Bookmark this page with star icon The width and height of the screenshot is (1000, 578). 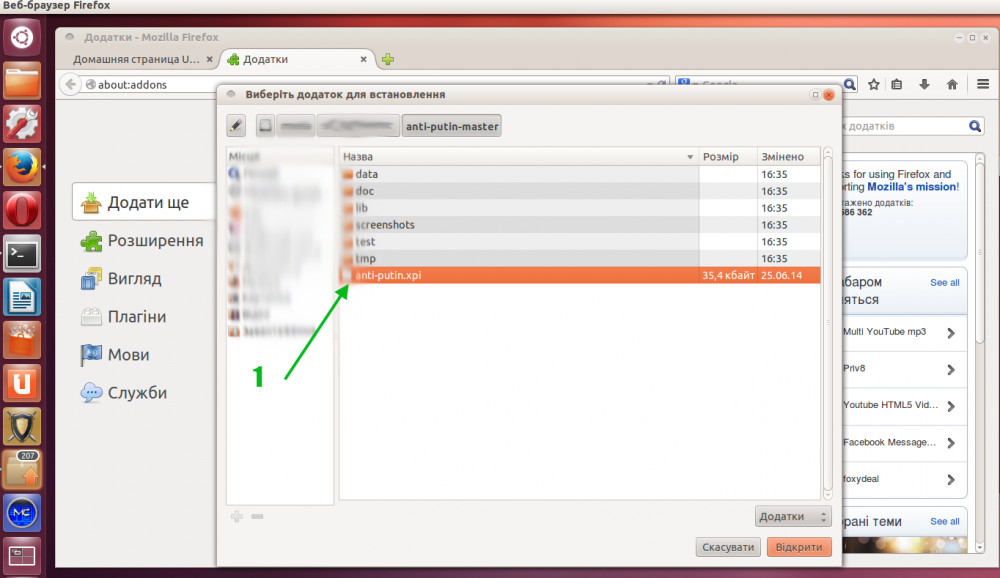[874, 84]
